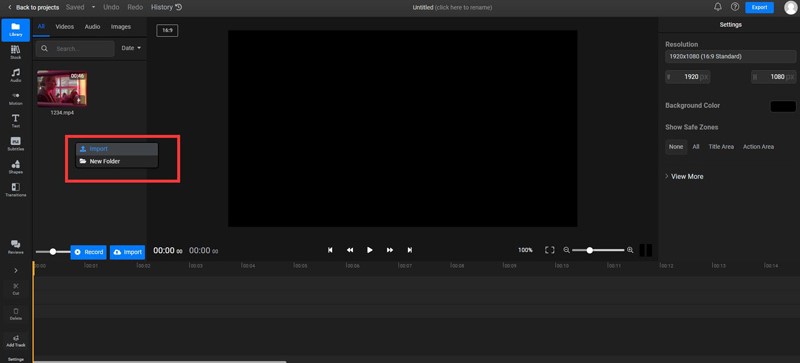Open the Stock media panel
The image size is (800, 363).
click(x=15, y=52)
